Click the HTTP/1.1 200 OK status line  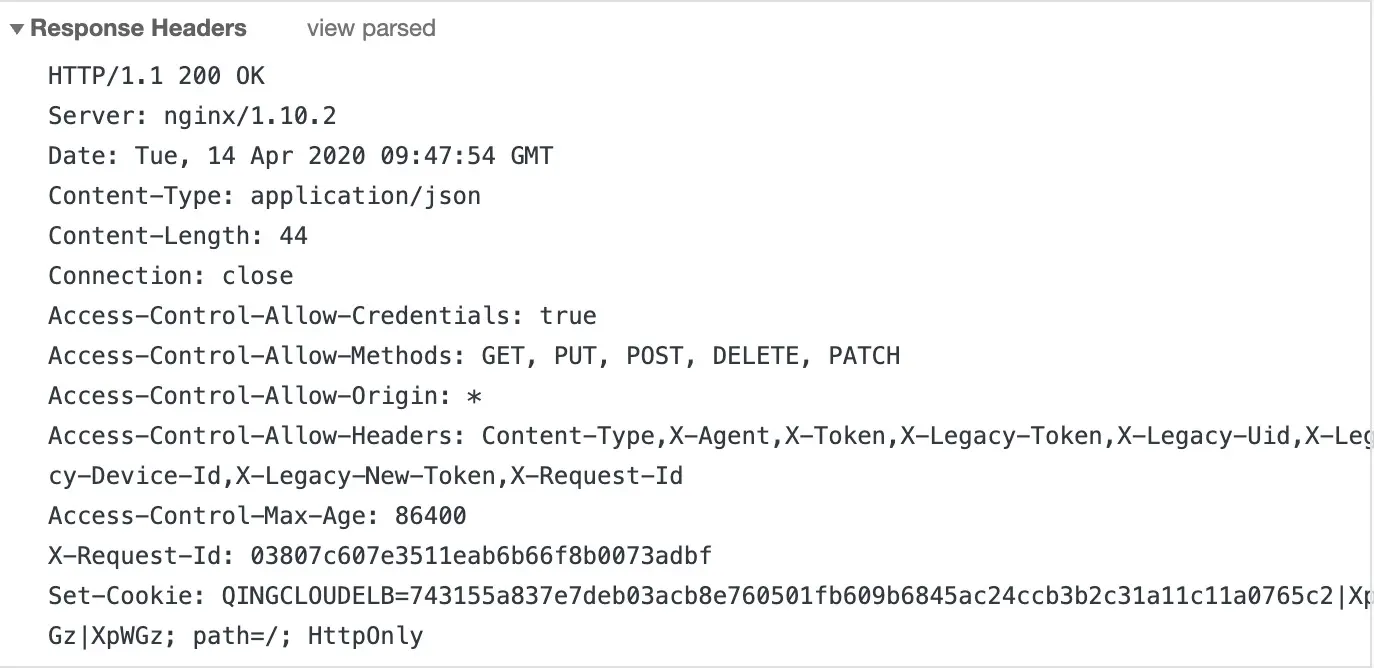tap(156, 76)
